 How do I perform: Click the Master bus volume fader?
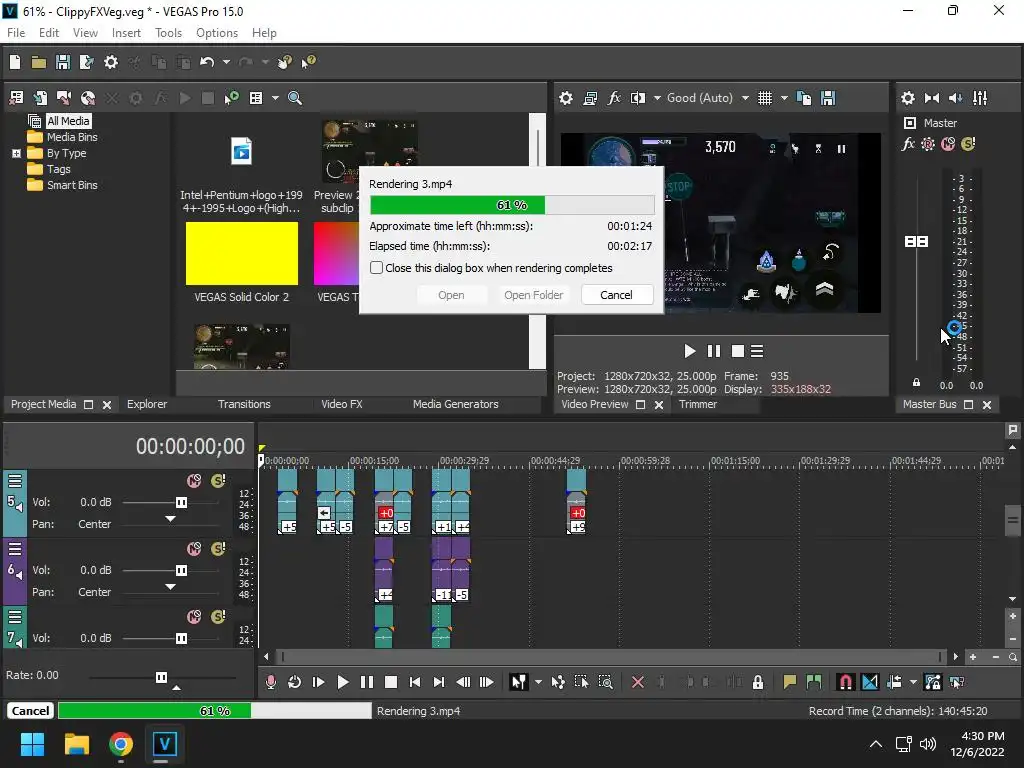tap(916, 242)
